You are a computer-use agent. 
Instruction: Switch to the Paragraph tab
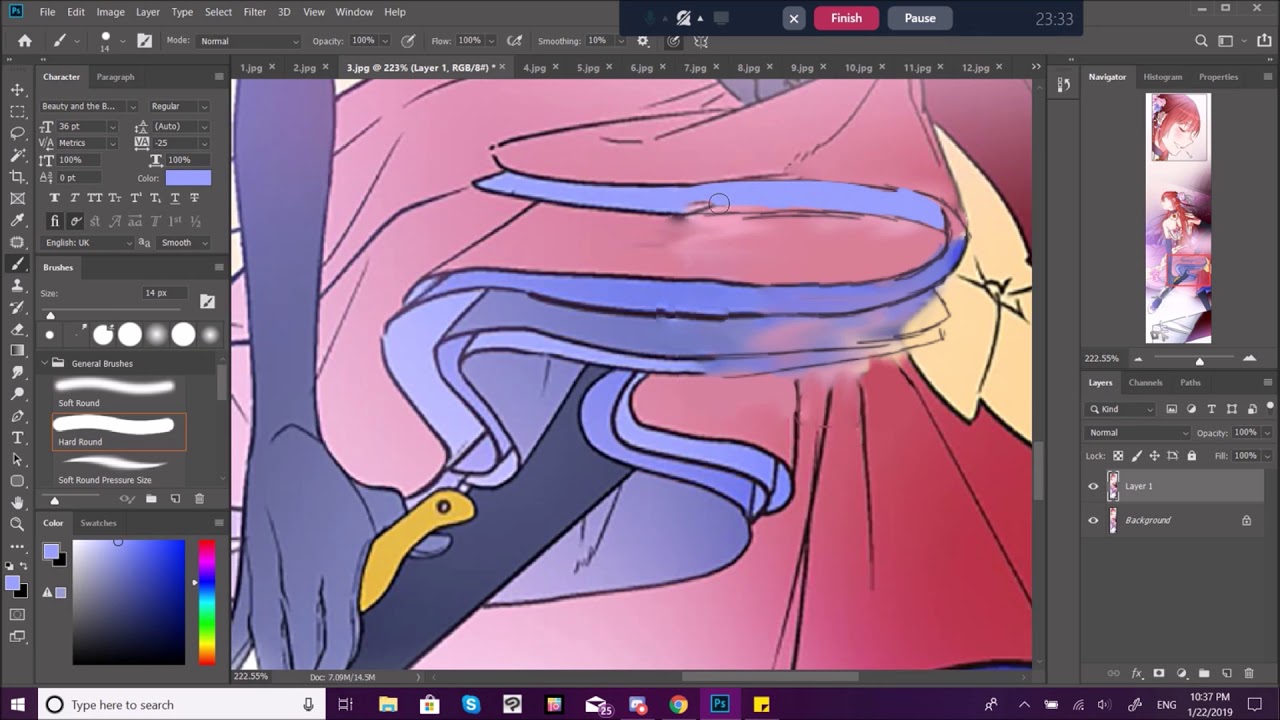point(115,77)
